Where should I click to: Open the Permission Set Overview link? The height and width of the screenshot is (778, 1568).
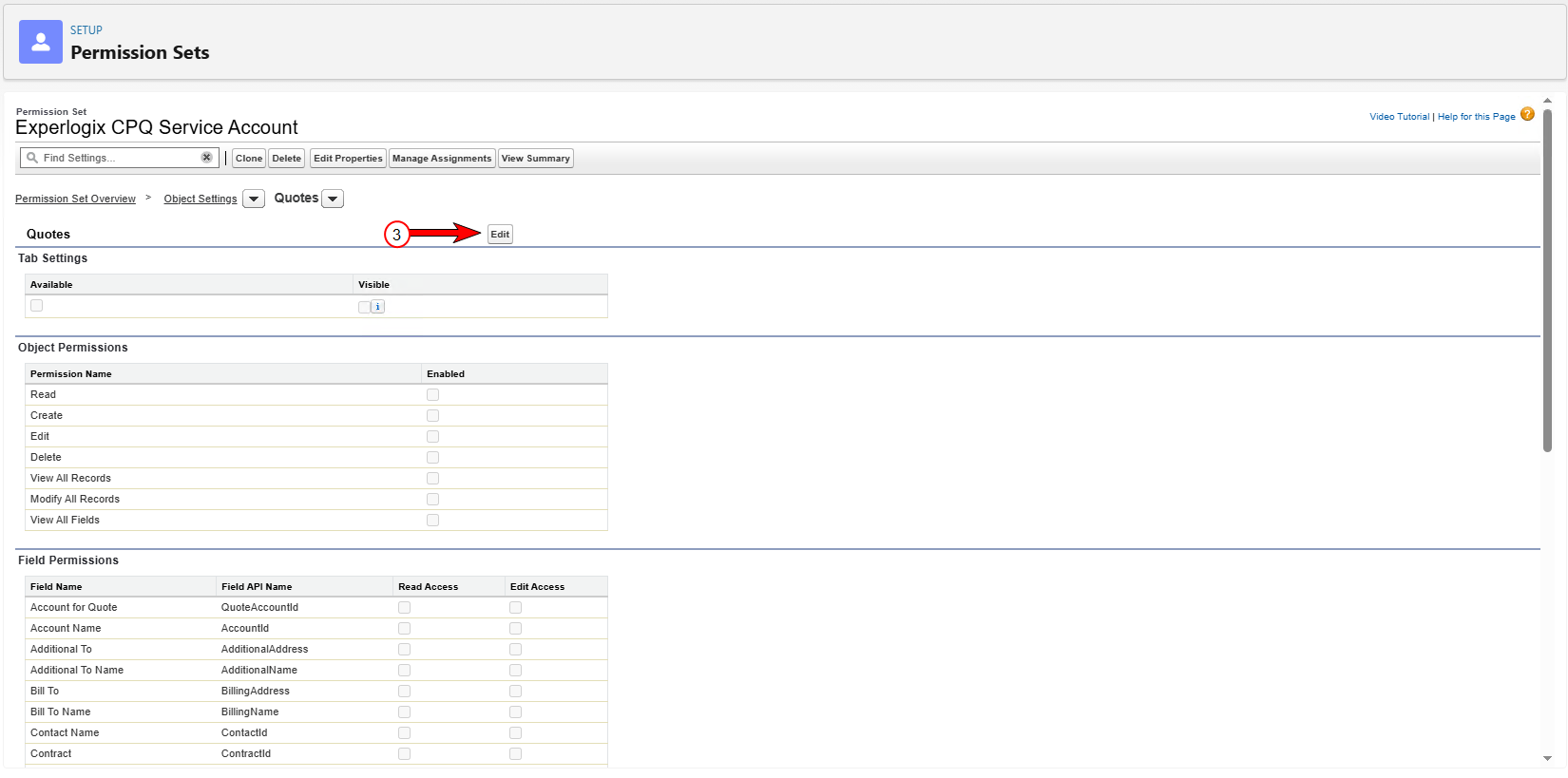pyautogui.click(x=75, y=199)
